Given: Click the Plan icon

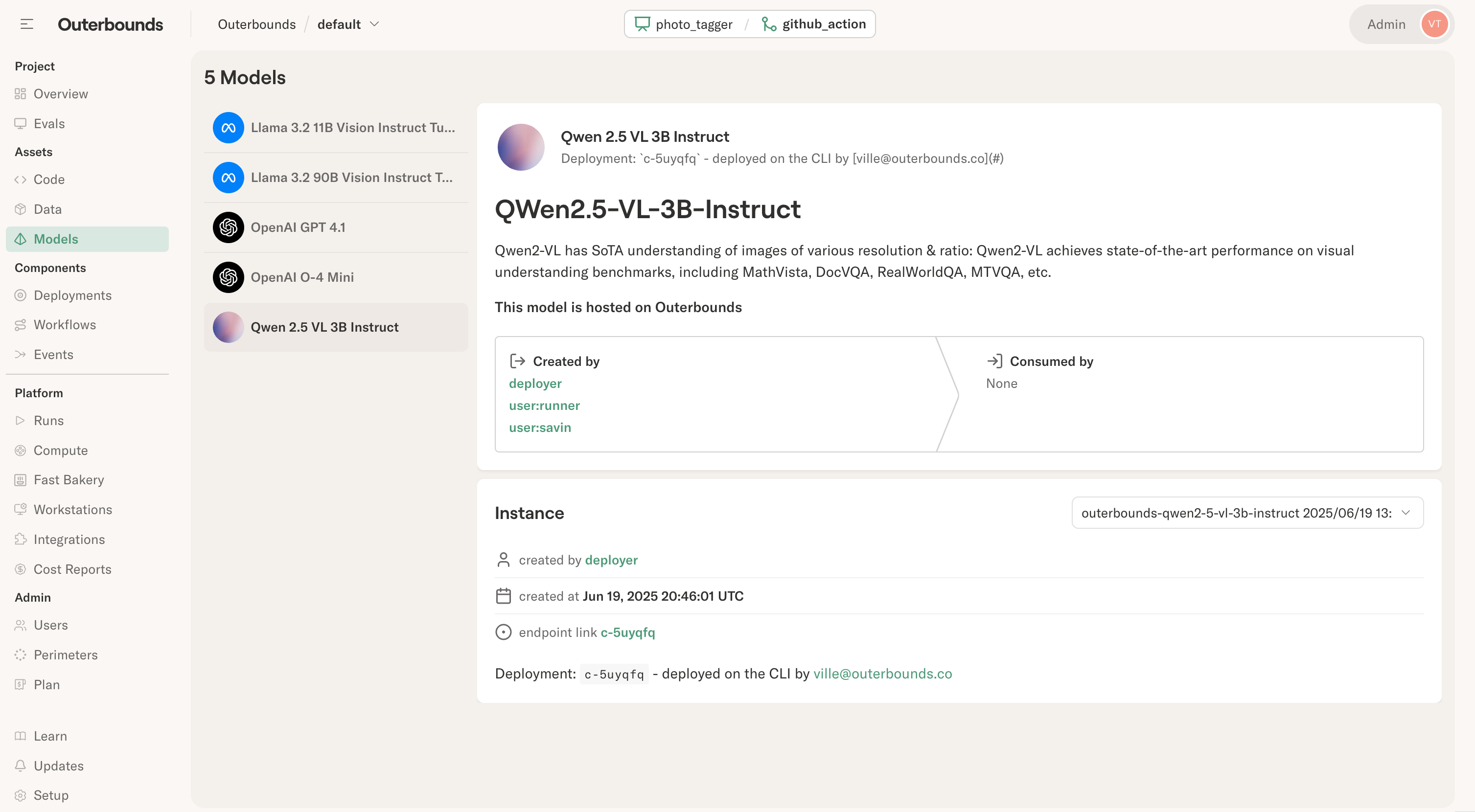Looking at the screenshot, I should pos(21,684).
